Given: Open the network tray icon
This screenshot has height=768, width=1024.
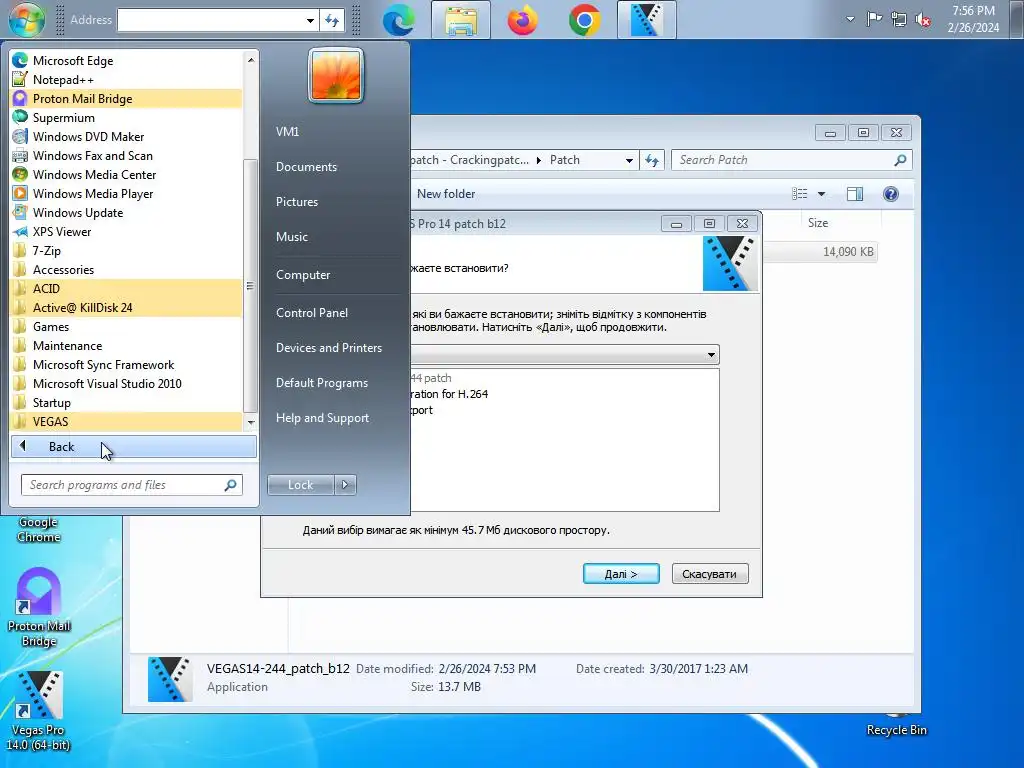Looking at the screenshot, I should pos(899,19).
